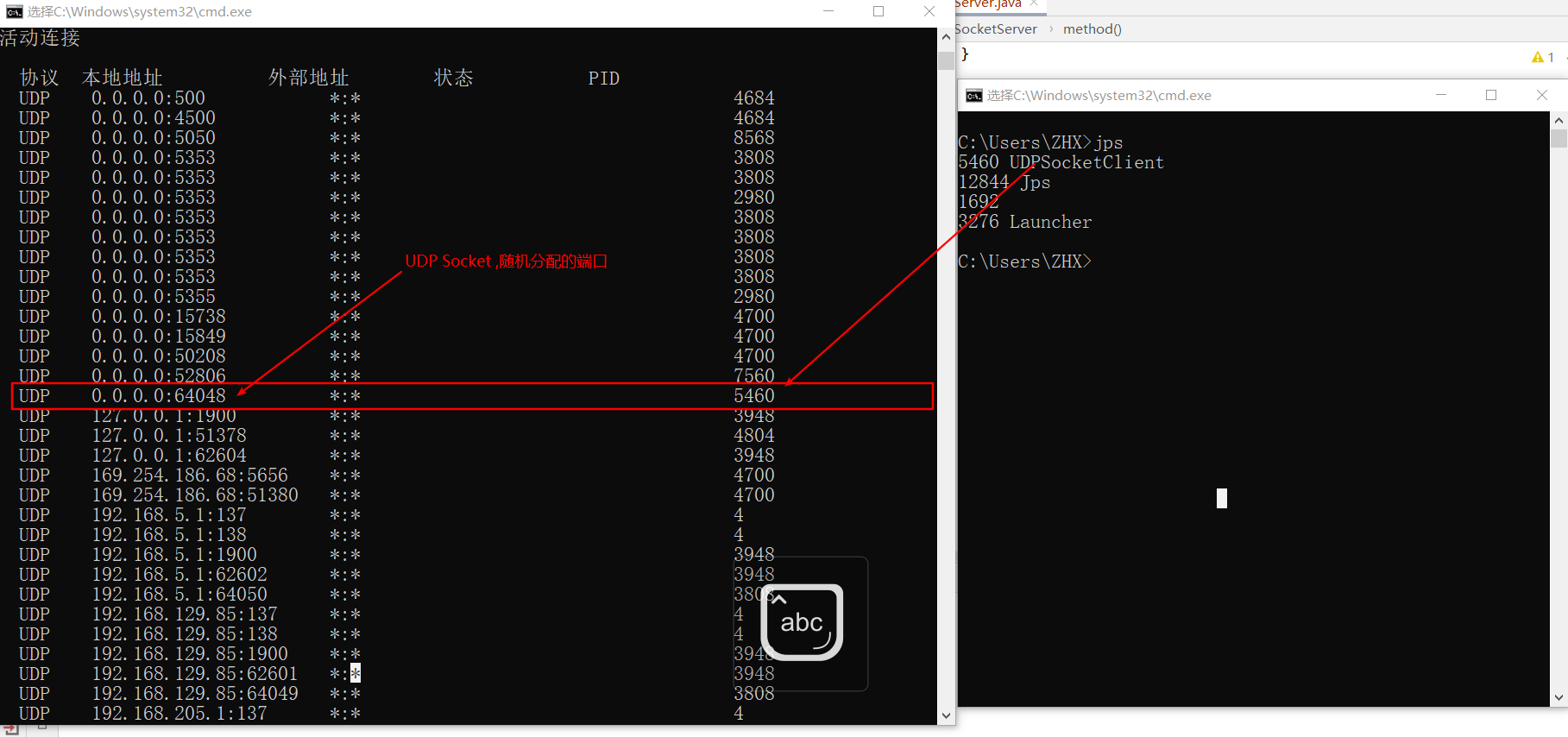
Task: Click the 1692 line in jps output
Action: (979, 202)
